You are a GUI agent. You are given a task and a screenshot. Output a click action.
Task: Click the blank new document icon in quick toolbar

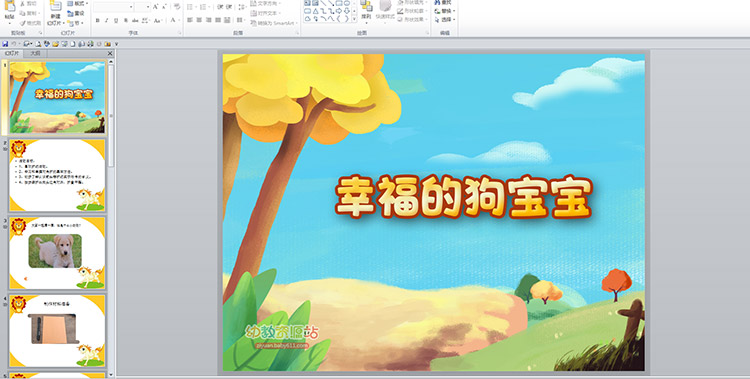pyautogui.click(x=73, y=44)
